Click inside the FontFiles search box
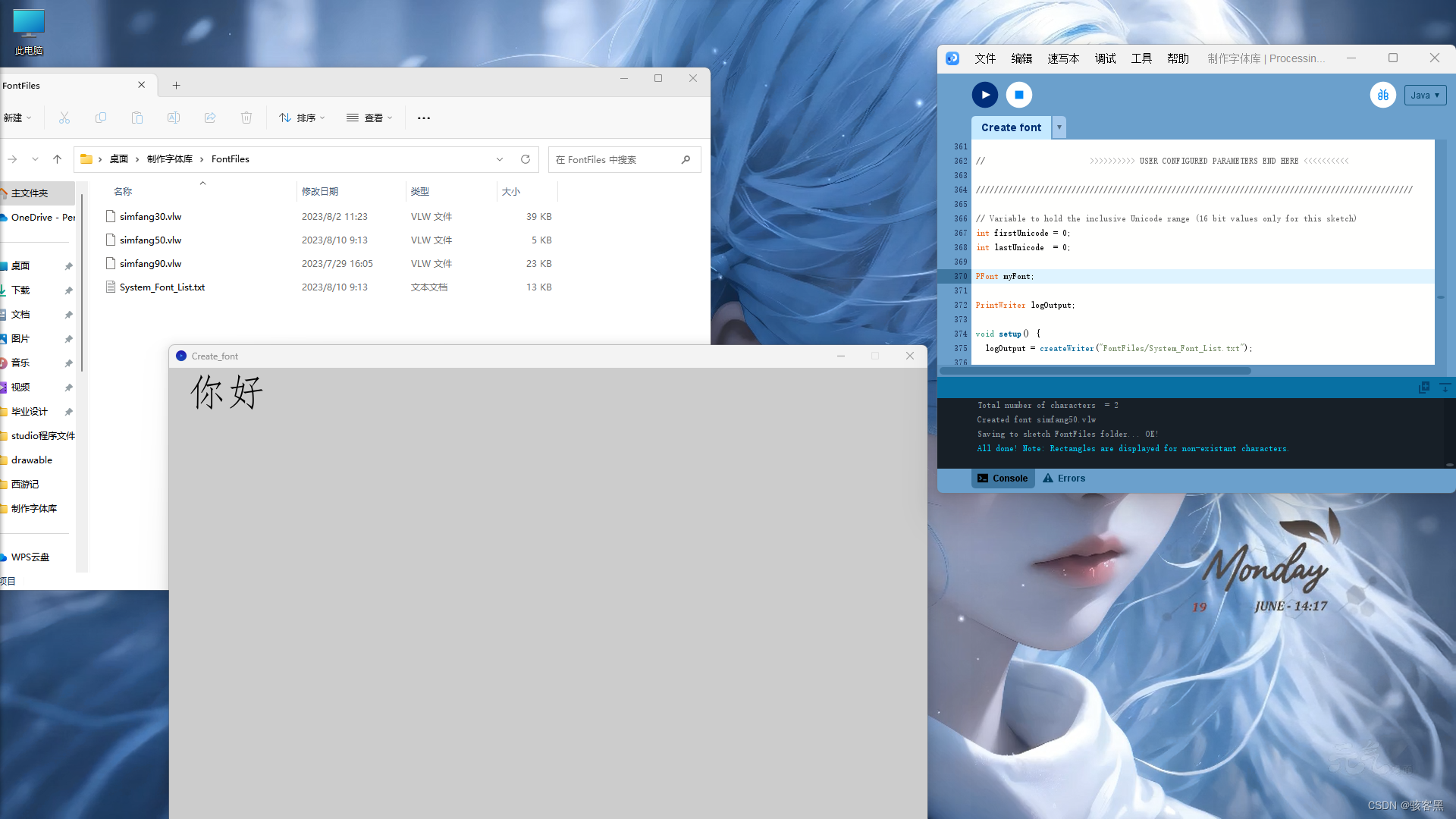This screenshot has height=819, width=1456. coord(622,159)
